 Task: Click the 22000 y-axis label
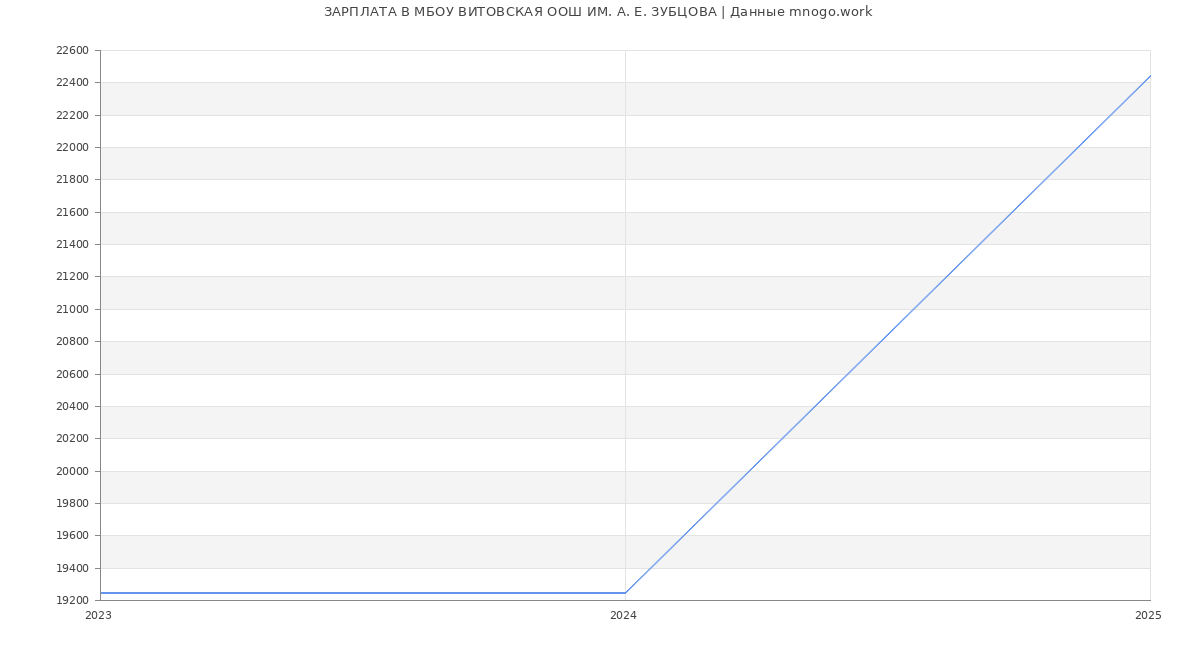[72, 147]
